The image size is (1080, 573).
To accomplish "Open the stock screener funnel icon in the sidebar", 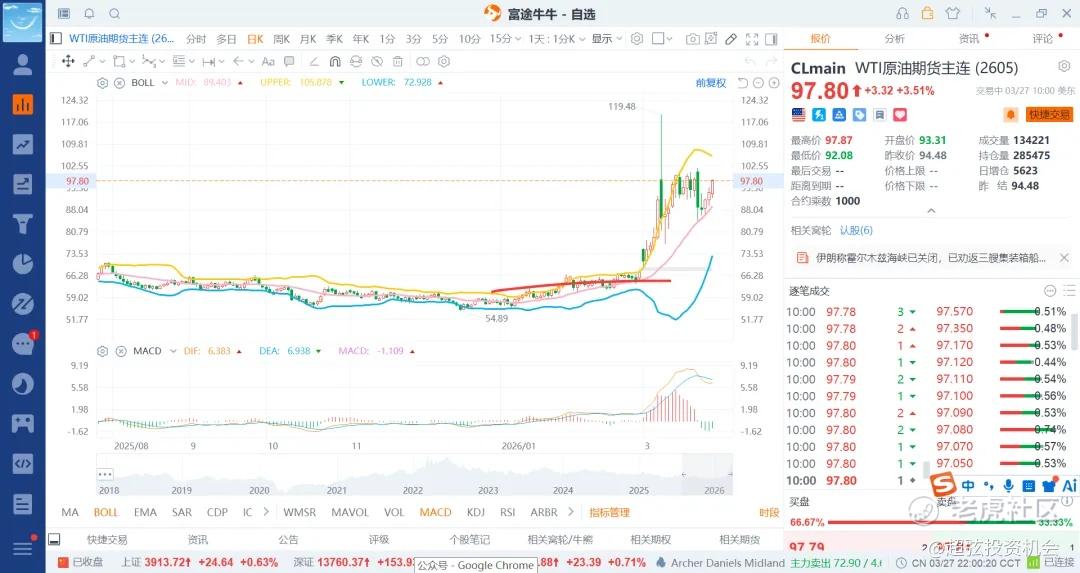I will click(23, 224).
